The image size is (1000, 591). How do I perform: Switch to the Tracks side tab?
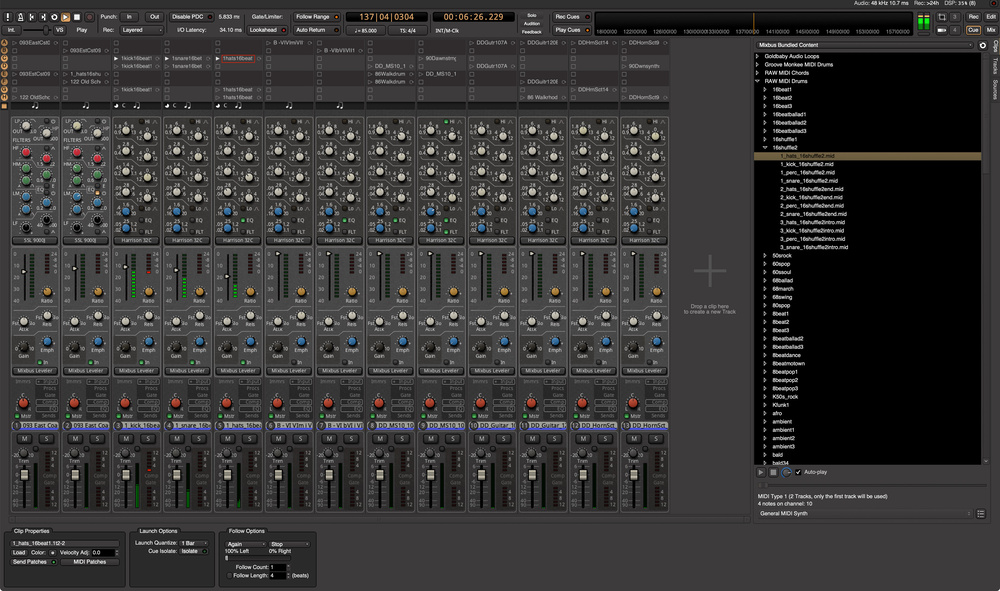click(995, 66)
